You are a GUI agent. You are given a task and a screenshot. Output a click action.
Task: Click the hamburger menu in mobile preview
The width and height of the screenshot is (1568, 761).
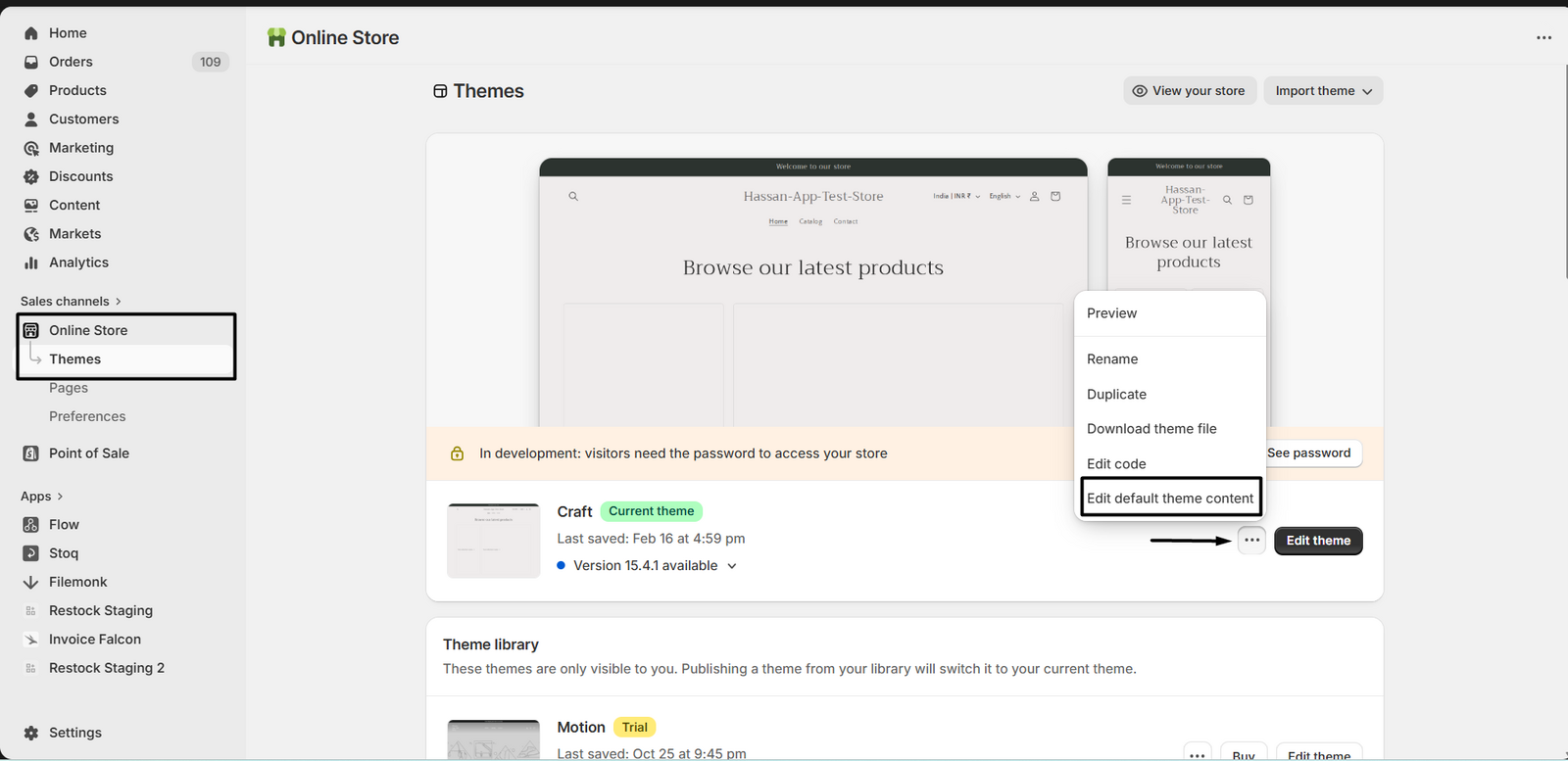[x=1126, y=200]
